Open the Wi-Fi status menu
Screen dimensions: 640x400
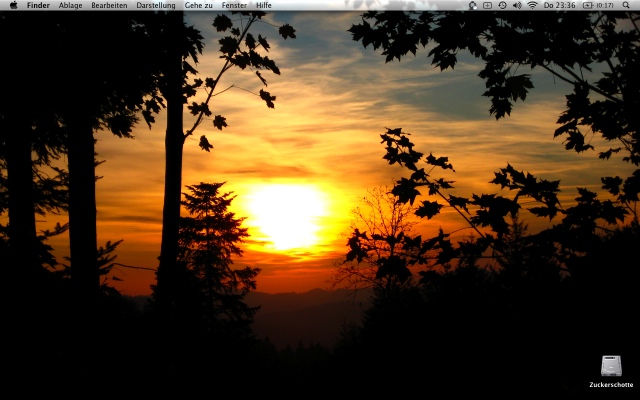[532, 5]
